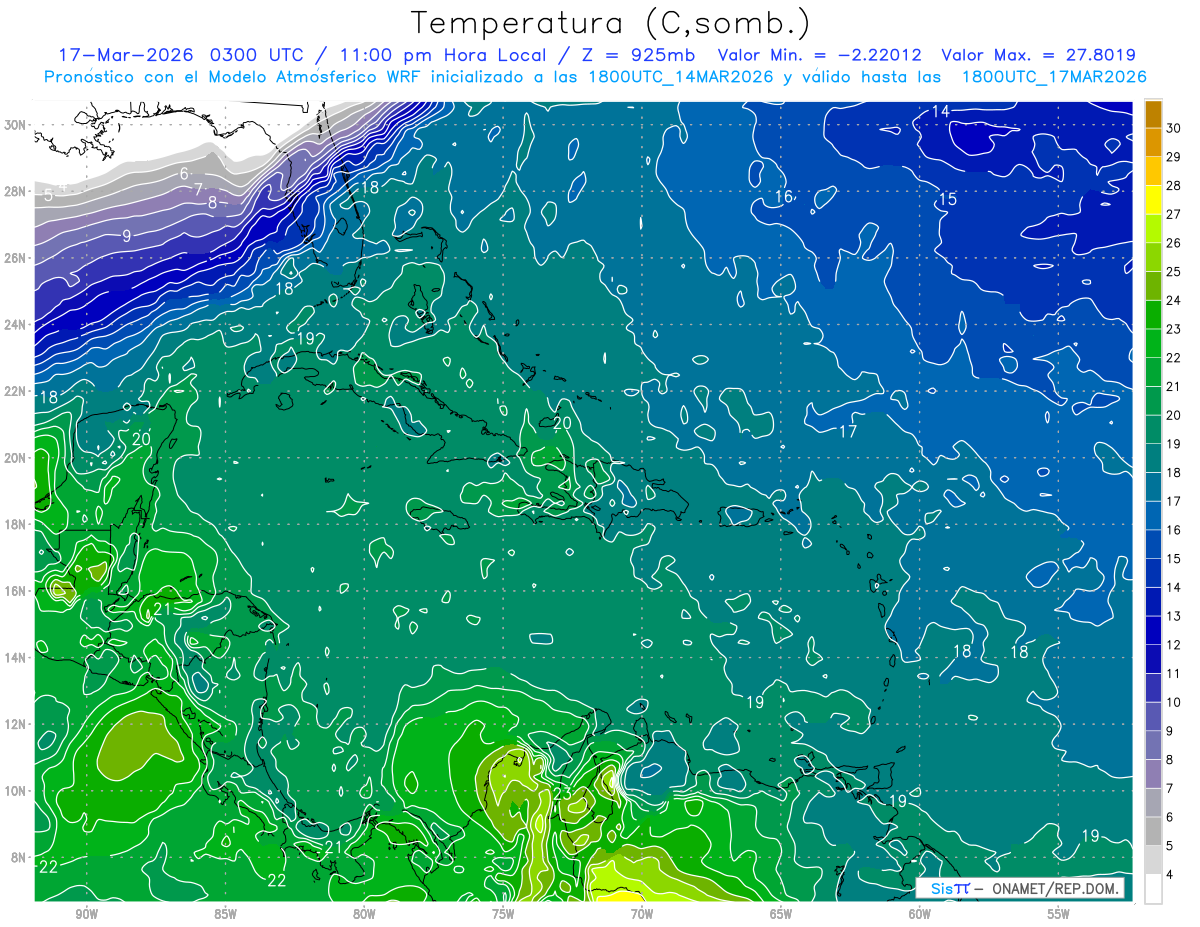Image resolution: width=1200 pixels, height=927 pixels.
Task: Click the 16N latitude axis label
Action: tap(17, 591)
